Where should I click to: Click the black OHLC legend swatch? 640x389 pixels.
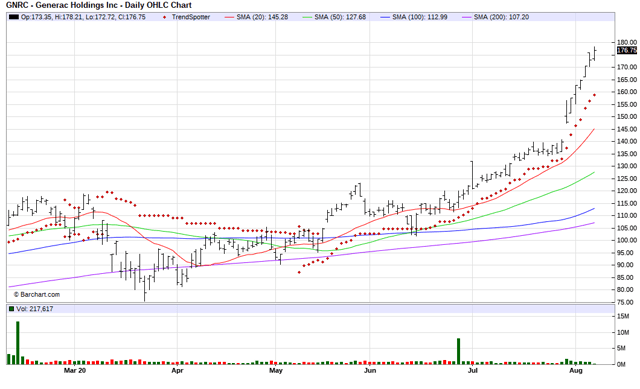[14, 17]
